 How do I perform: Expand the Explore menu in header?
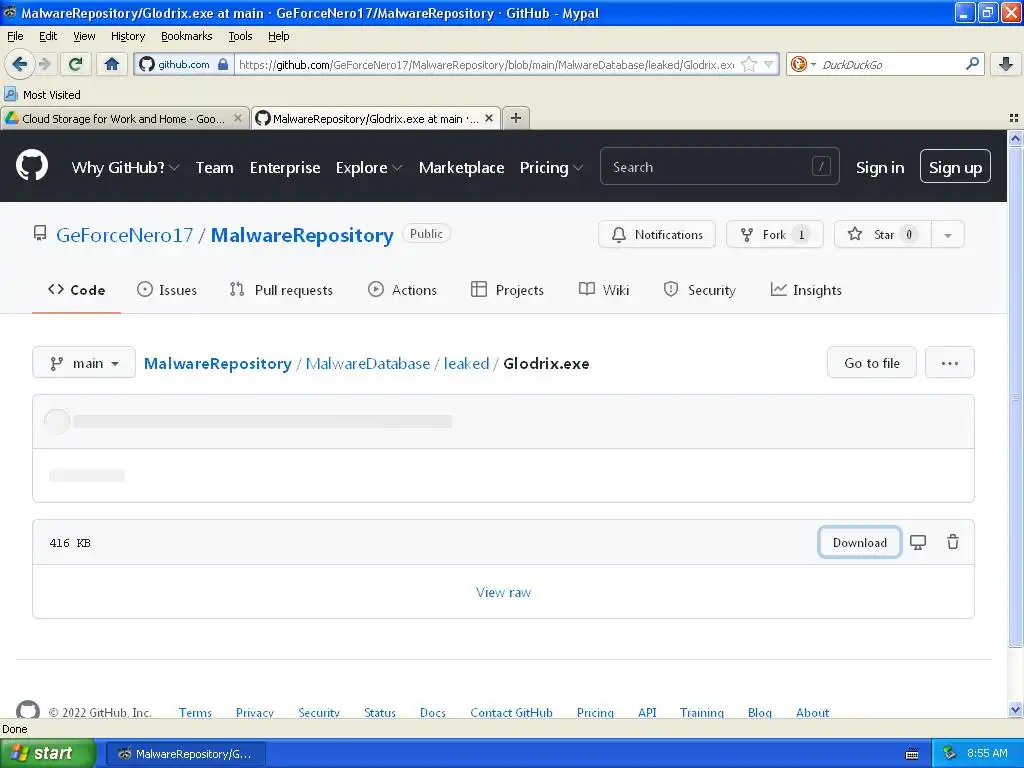pyautogui.click(x=368, y=167)
